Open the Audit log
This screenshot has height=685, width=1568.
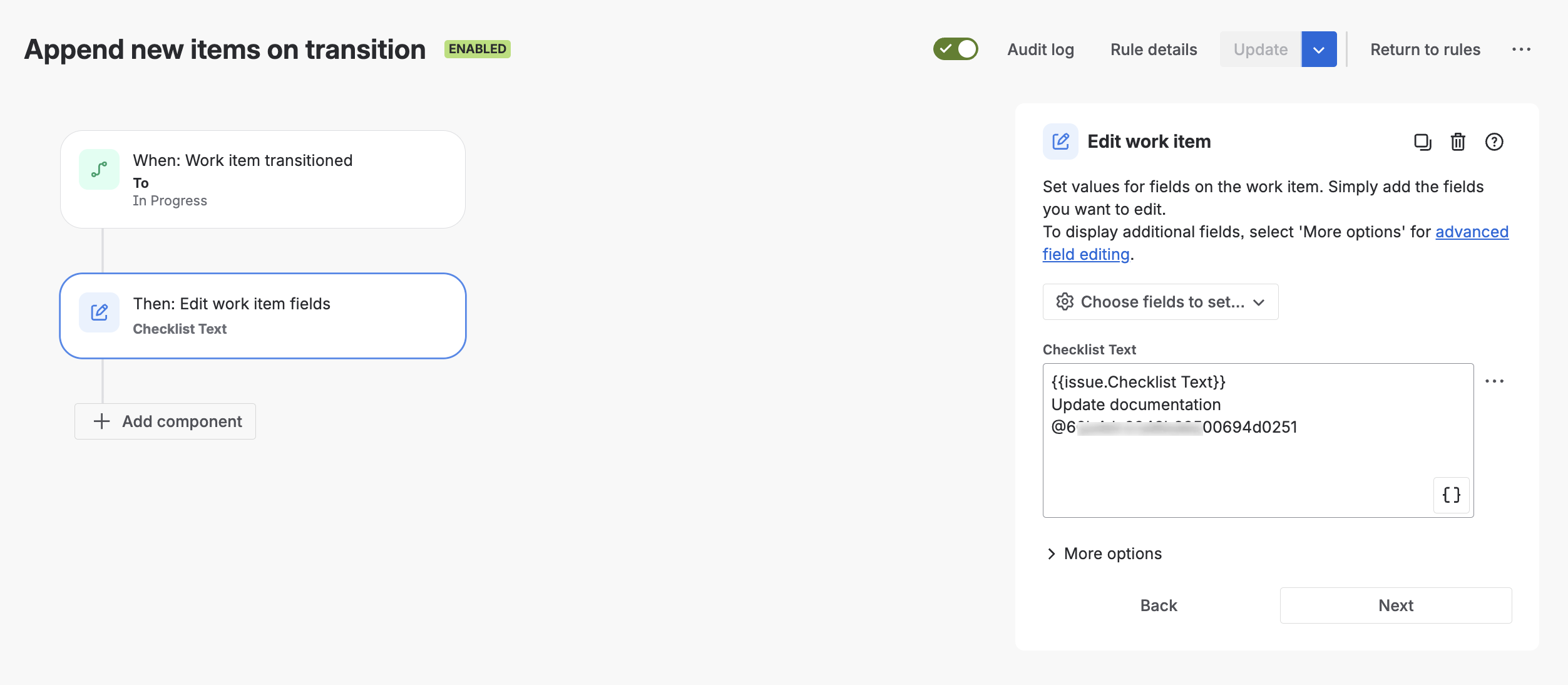(x=1040, y=49)
